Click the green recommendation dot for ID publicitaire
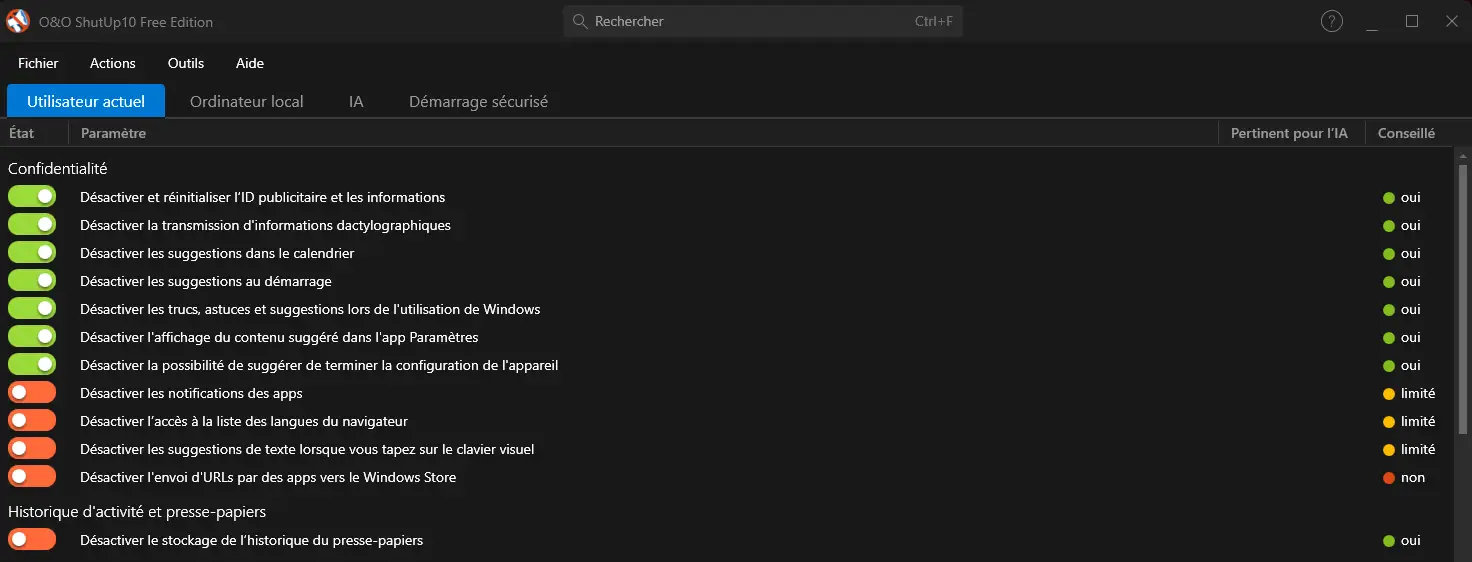This screenshot has width=1472, height=562. coord(1389,197)
